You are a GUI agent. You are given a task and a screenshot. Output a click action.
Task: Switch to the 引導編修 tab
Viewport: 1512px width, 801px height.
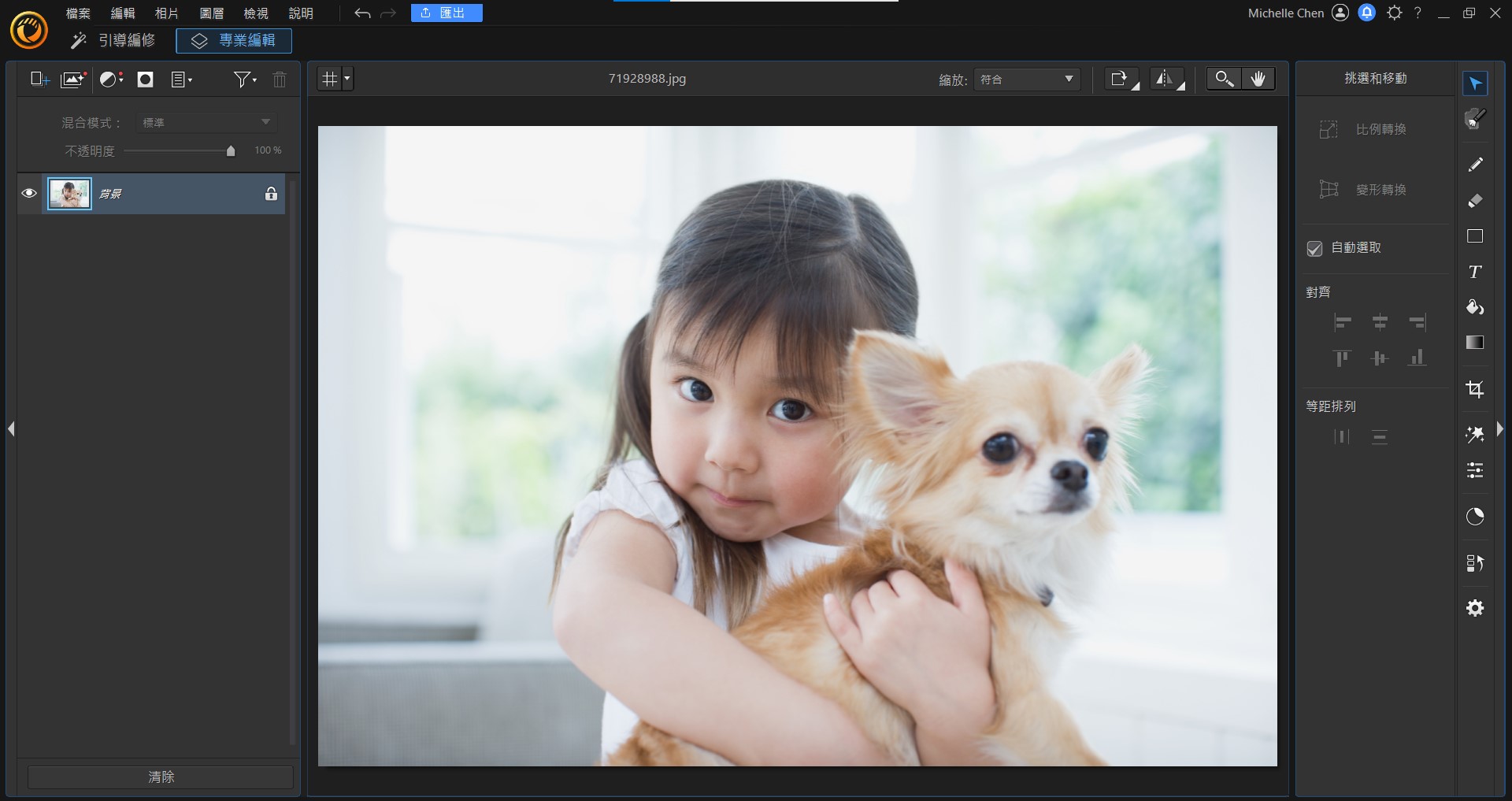(x=113, y=40)
